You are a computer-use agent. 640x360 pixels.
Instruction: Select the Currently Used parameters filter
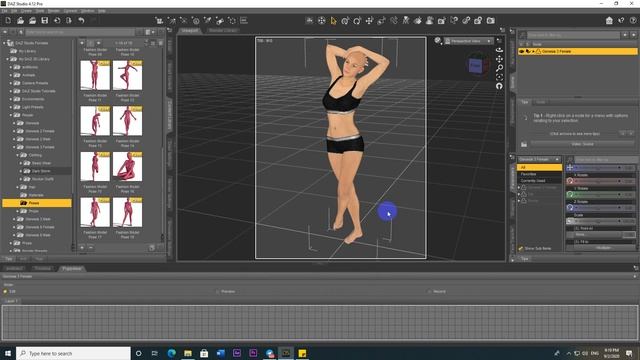pyautogui.click(x=539, y=180)
